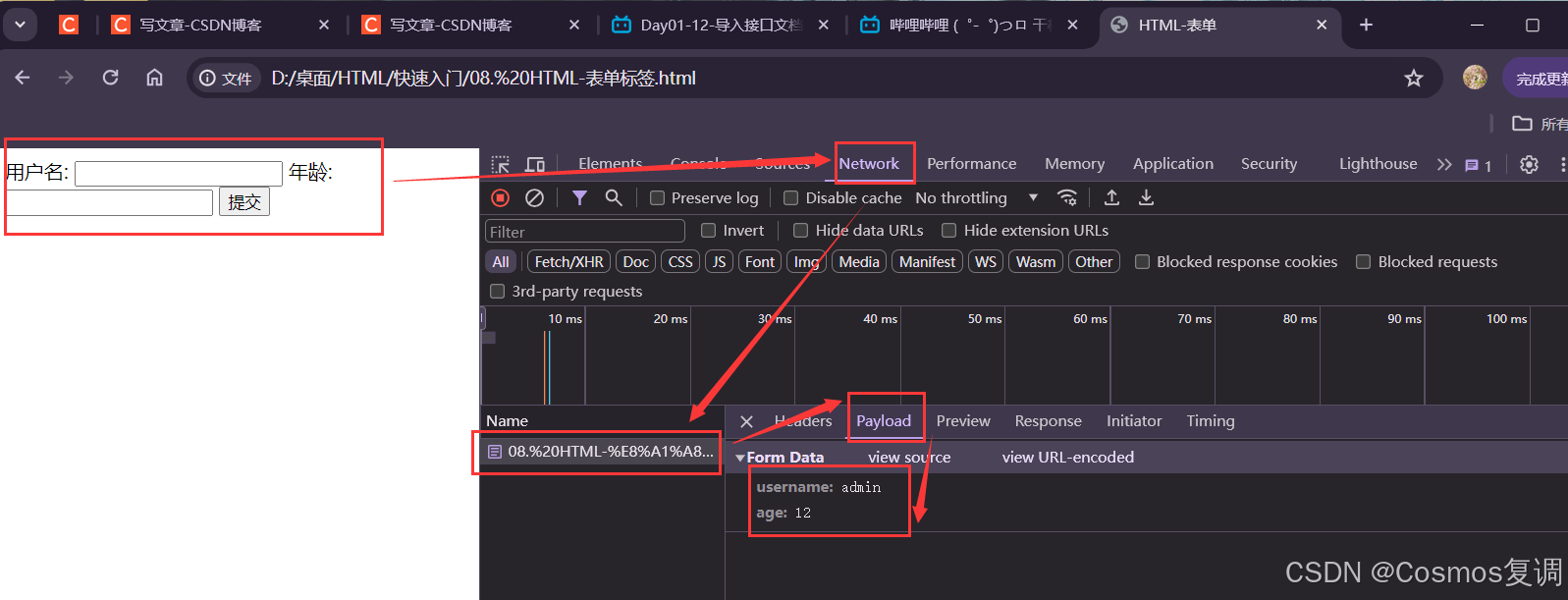Filter requests by Fetch/XHR
Viewport: 1568px width, 600px height.
coord(568,261)
